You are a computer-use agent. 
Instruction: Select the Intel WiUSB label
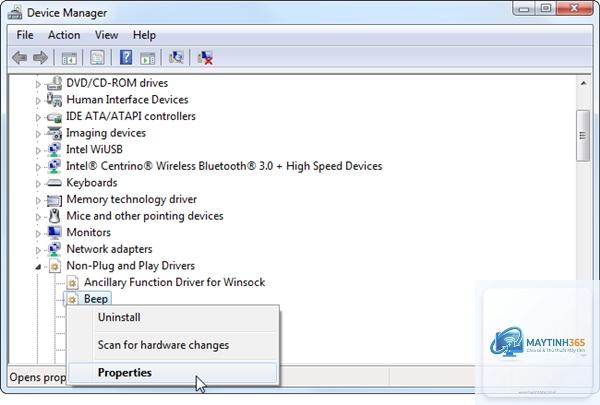[x=95, y=149]
